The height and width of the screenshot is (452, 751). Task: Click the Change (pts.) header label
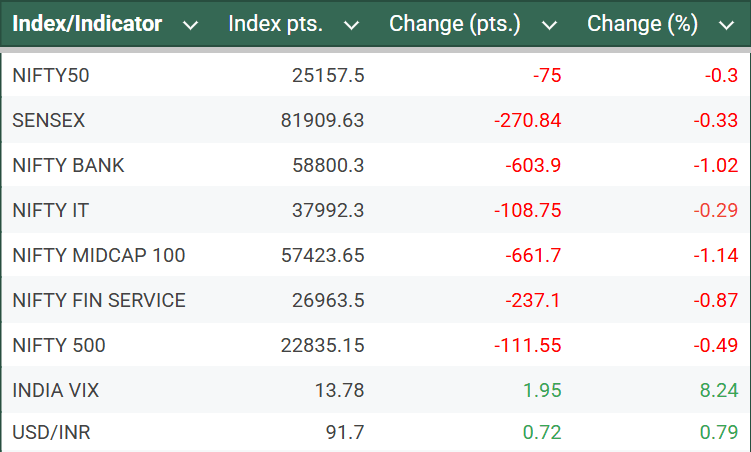[x=455, y=24]
